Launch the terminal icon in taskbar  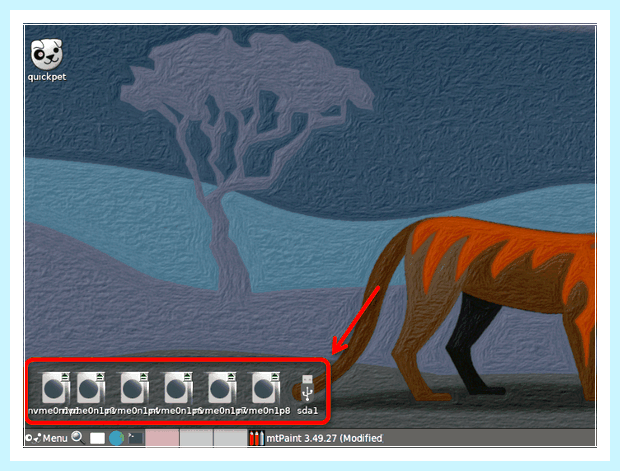tap(136, 438)
